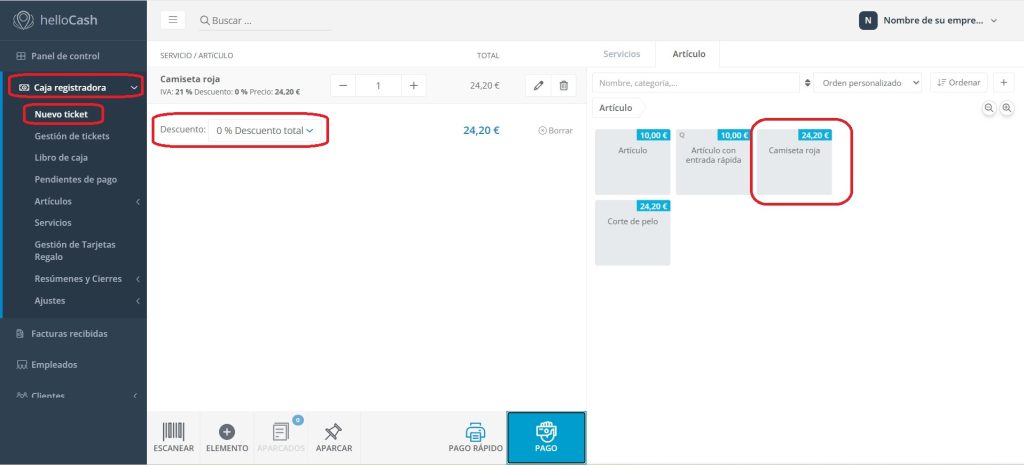This screenshot has width=1024, height=465.
Task: Open Servicios in sidebar
Action: tap(53, 223)
